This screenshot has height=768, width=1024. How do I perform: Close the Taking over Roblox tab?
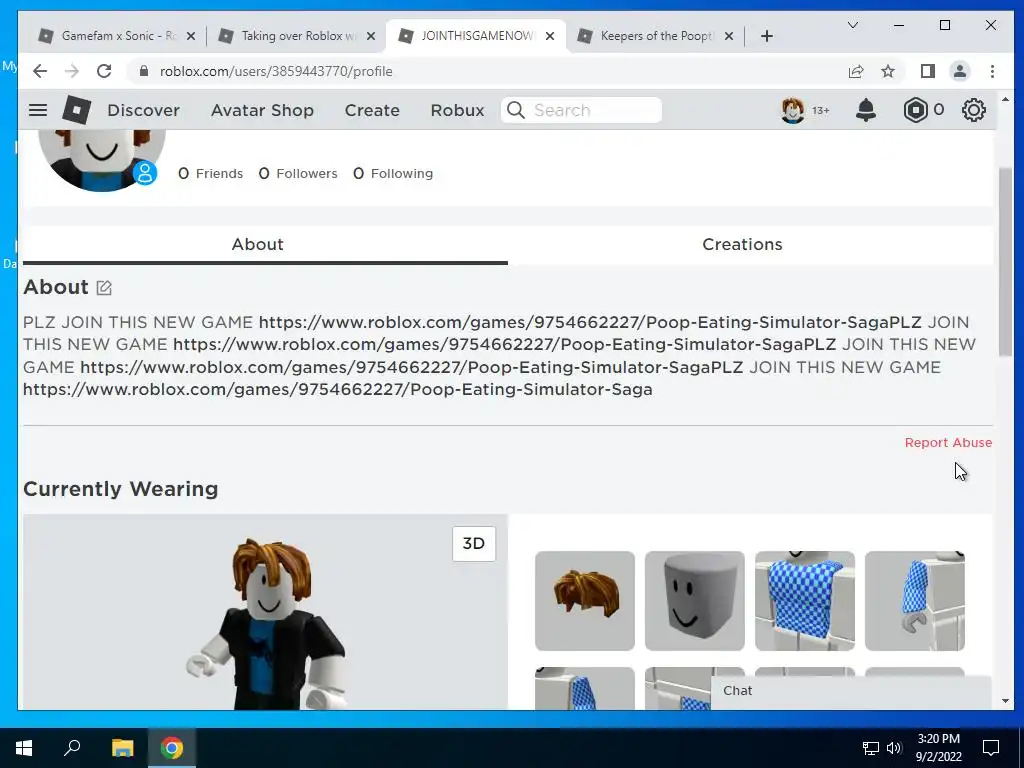[x=370, y=36]
